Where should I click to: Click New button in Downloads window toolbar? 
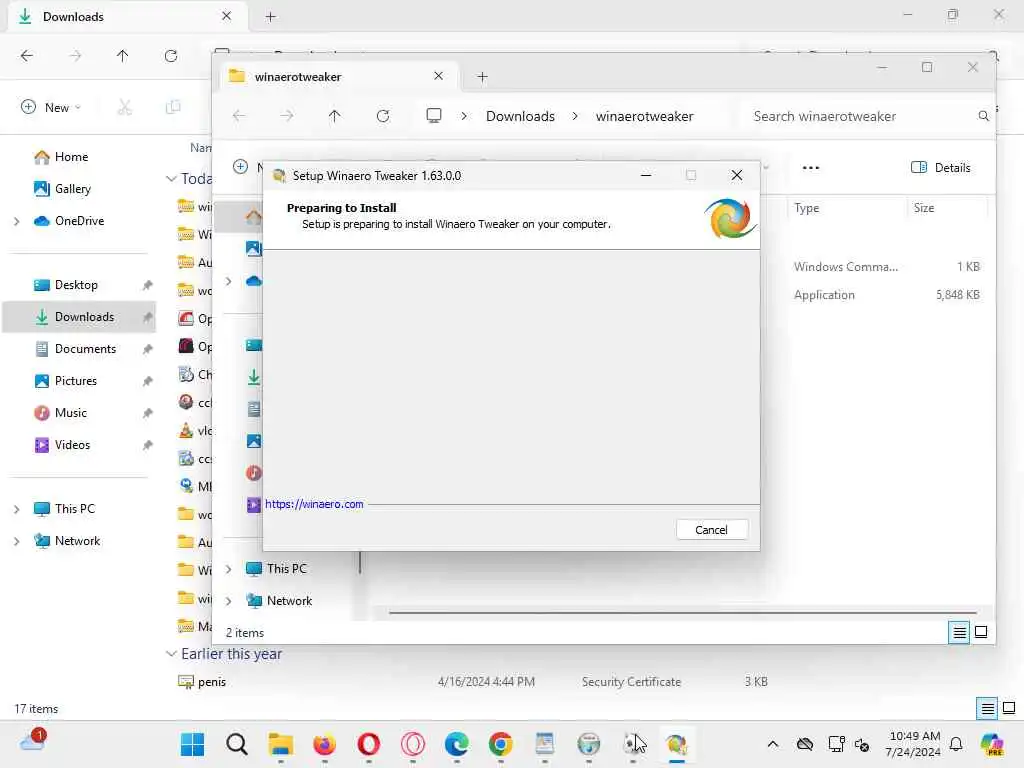pos(51,107)
